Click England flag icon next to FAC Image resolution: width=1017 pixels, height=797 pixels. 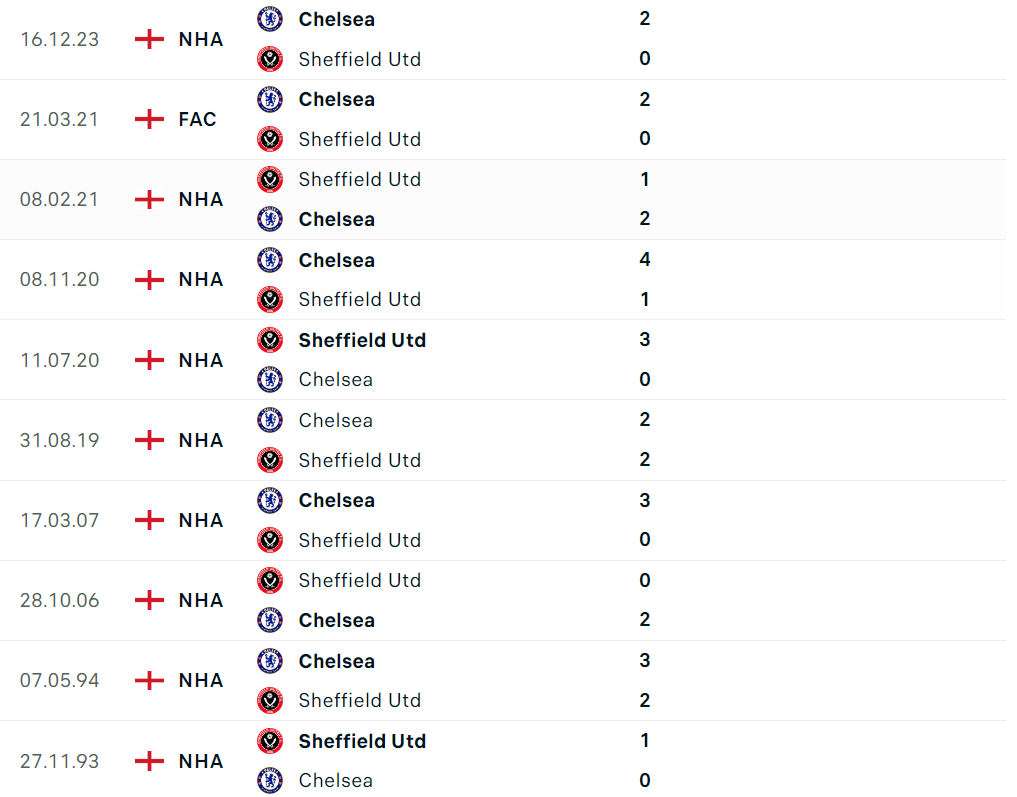(149, 119)
